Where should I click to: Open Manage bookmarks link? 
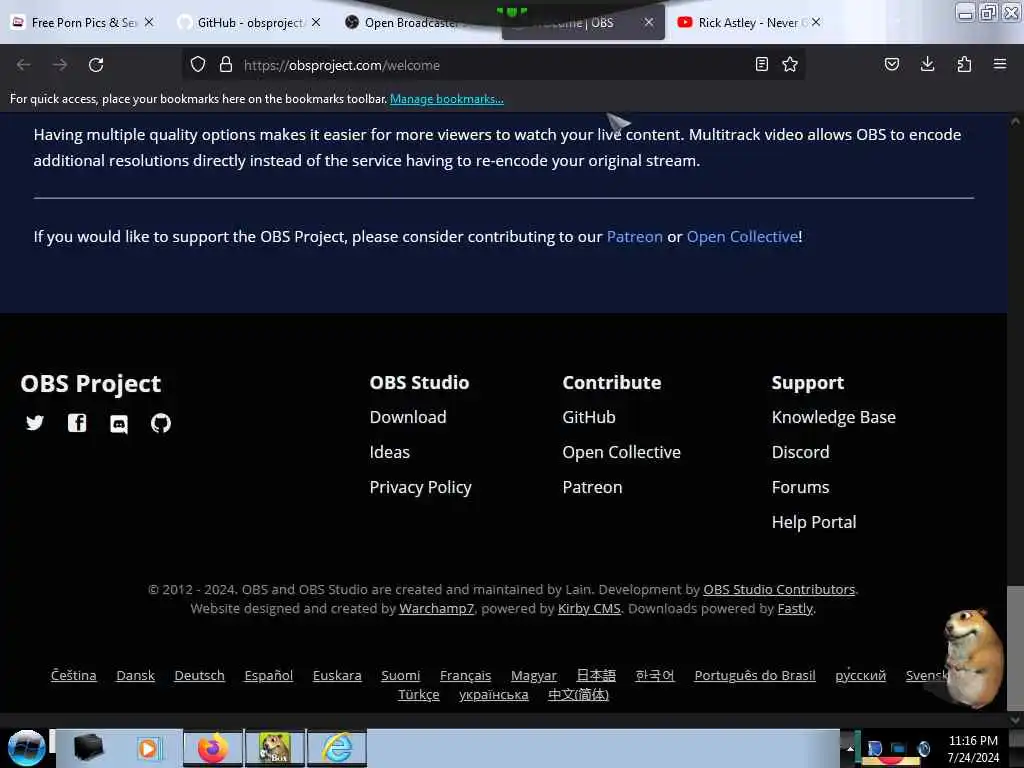tap(447, 99)
